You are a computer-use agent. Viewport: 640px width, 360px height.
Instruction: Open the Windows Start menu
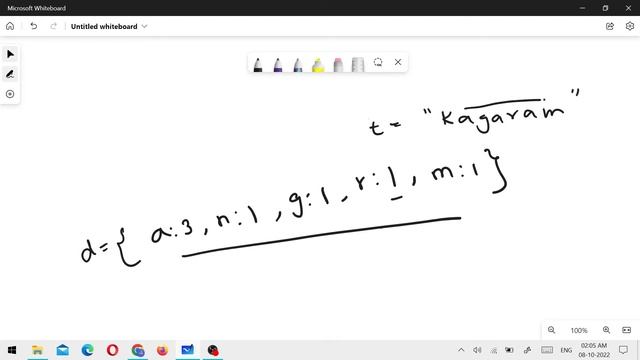point(12,350)
